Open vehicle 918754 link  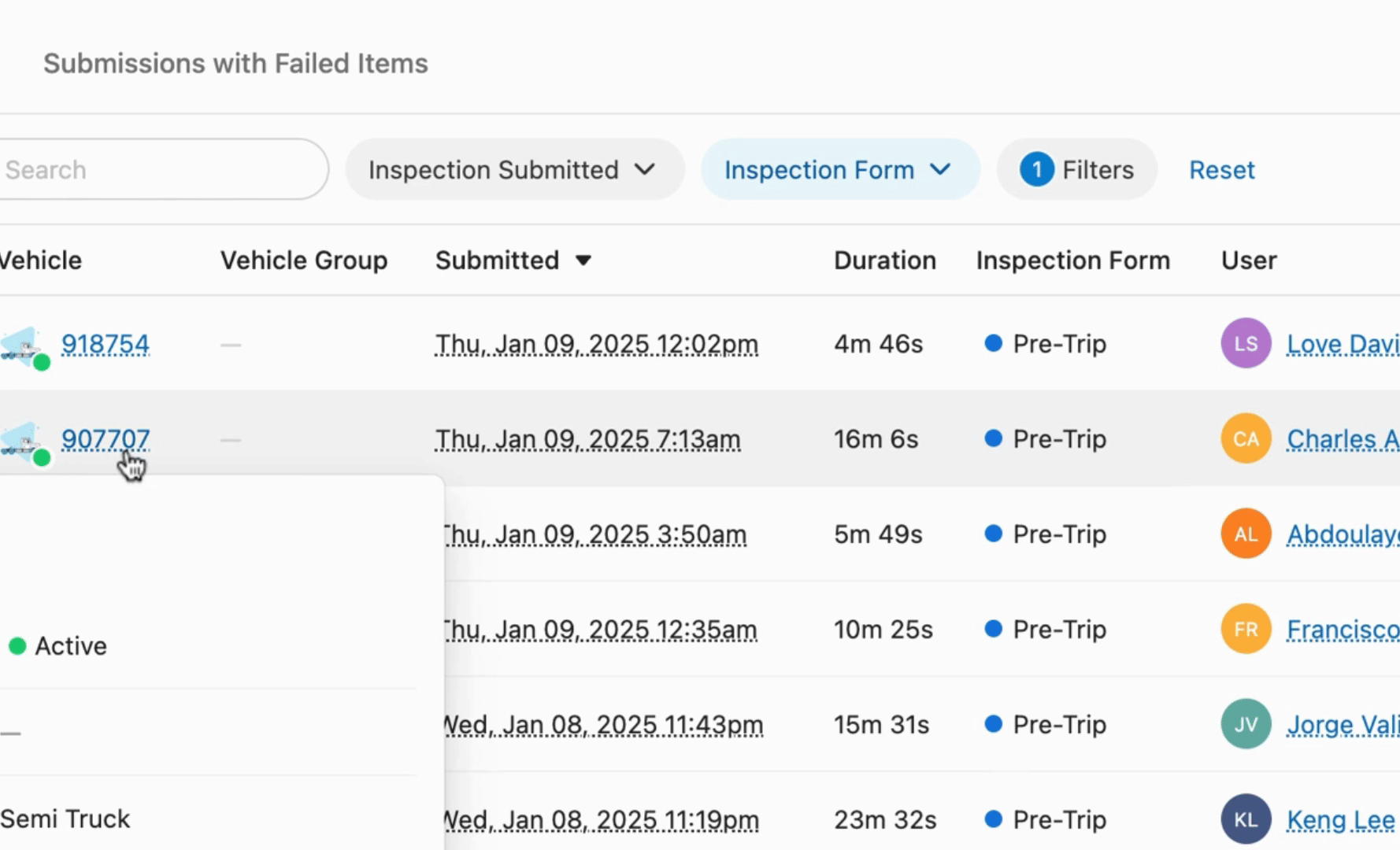(106, 345)
